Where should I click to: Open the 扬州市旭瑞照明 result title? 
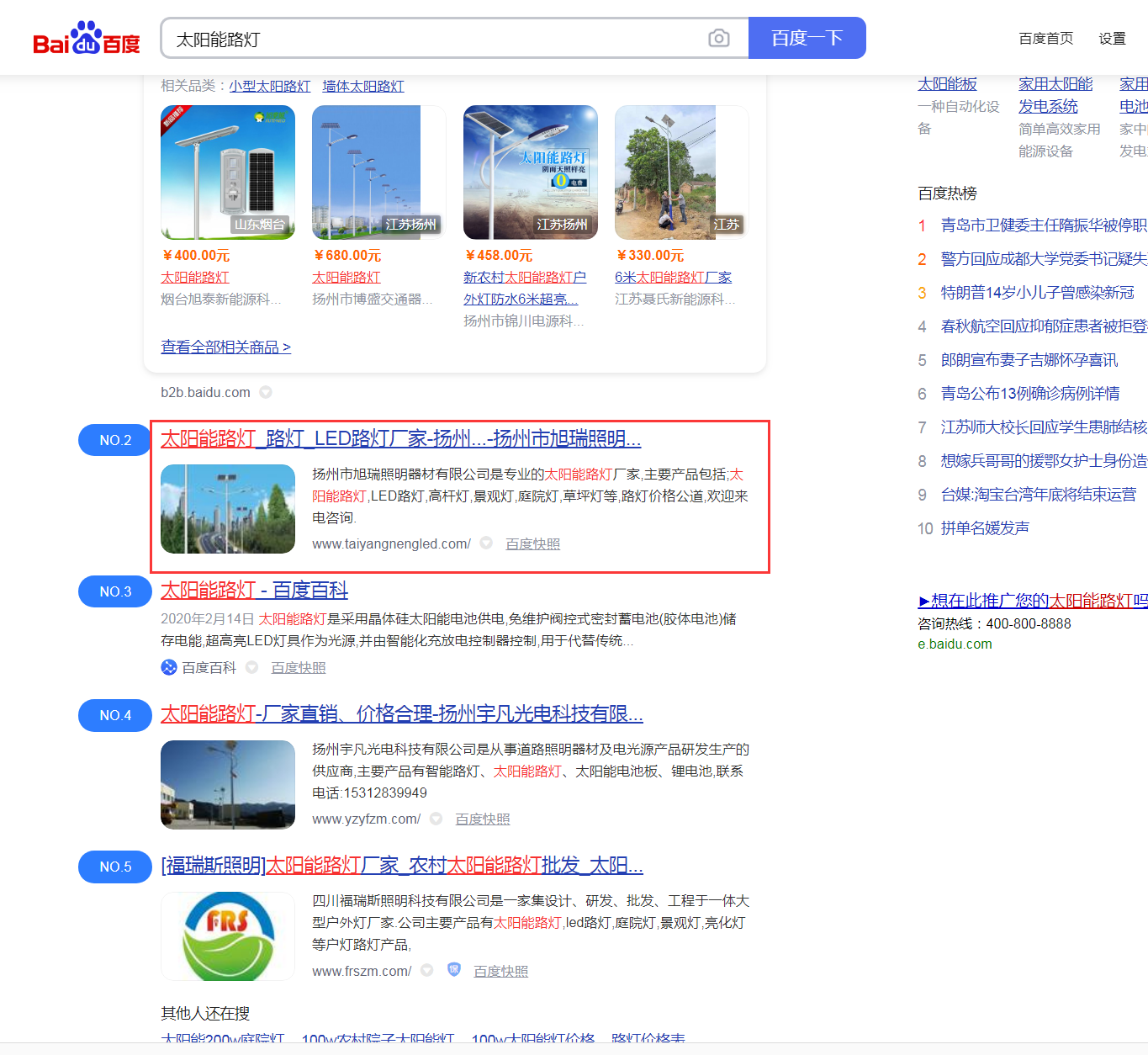[x=401, y=438]
